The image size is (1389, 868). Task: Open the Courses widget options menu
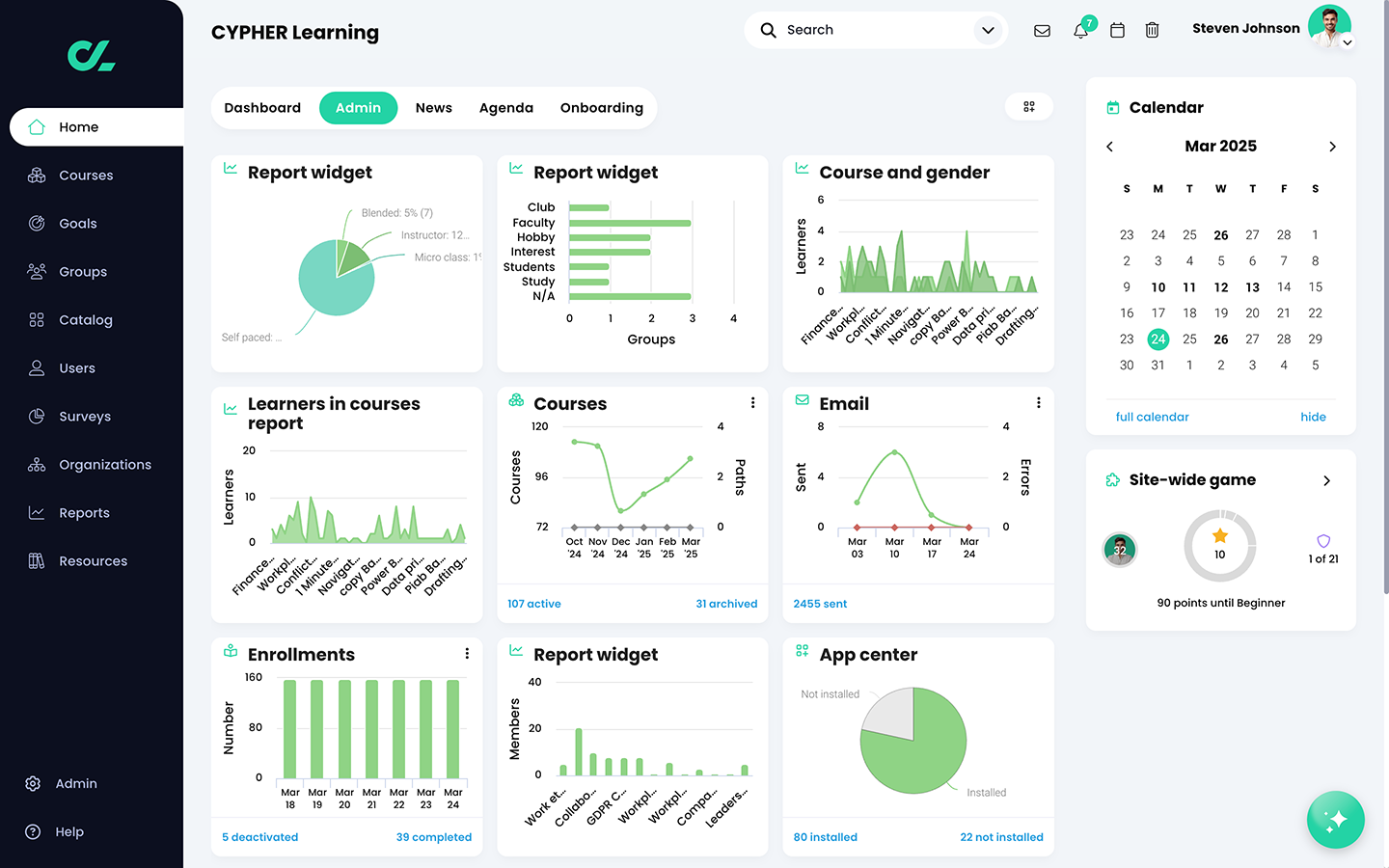(752, 403)
